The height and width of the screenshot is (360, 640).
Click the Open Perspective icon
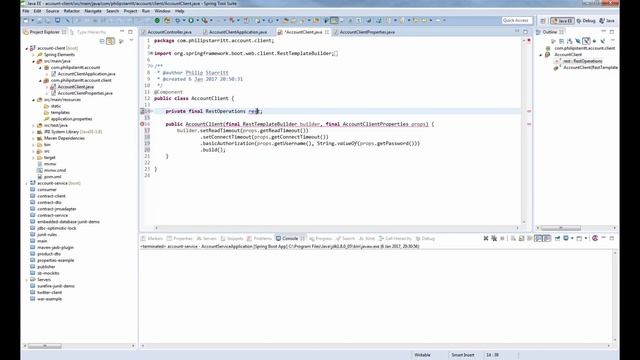click(x=543, y=20)
